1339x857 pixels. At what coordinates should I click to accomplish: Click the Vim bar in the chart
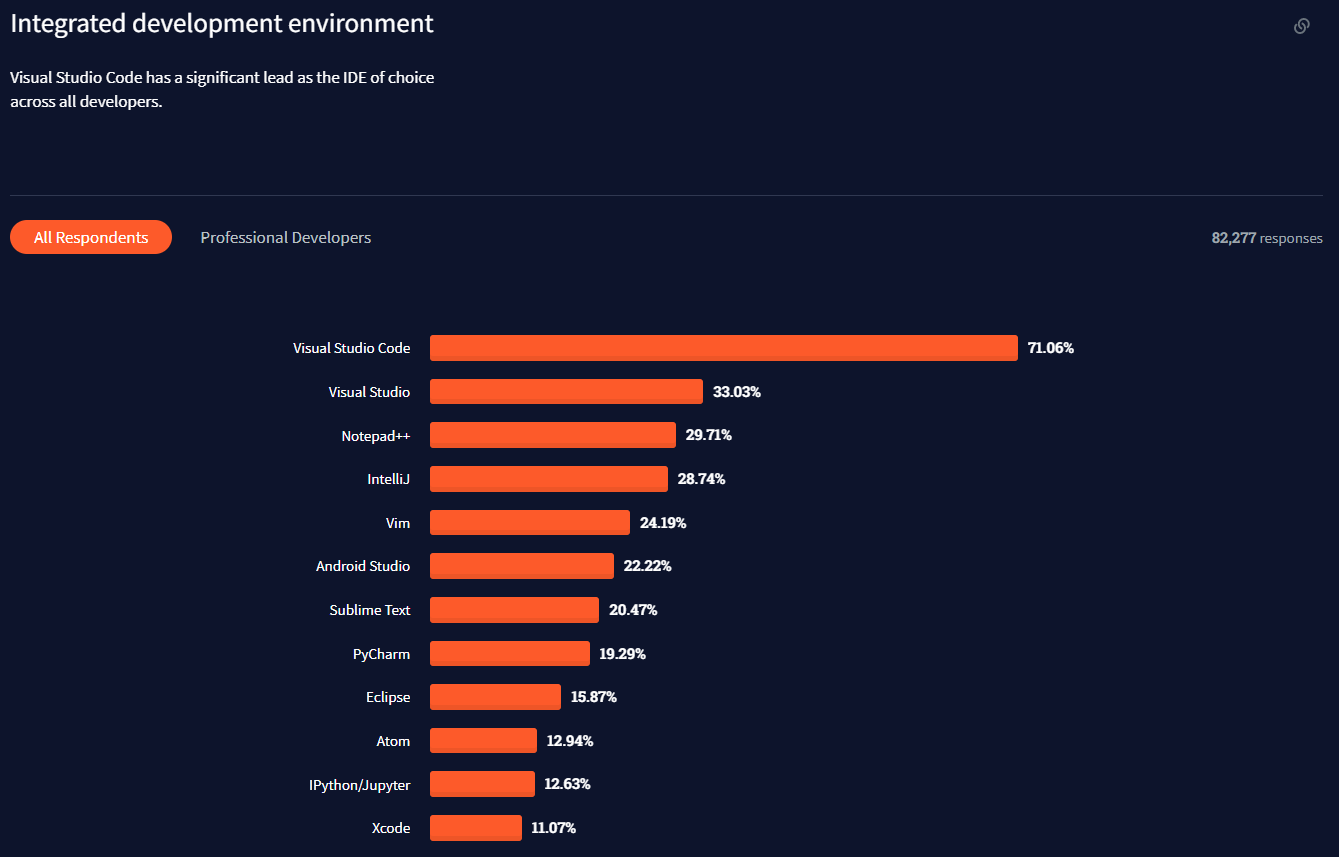[530, 522]
